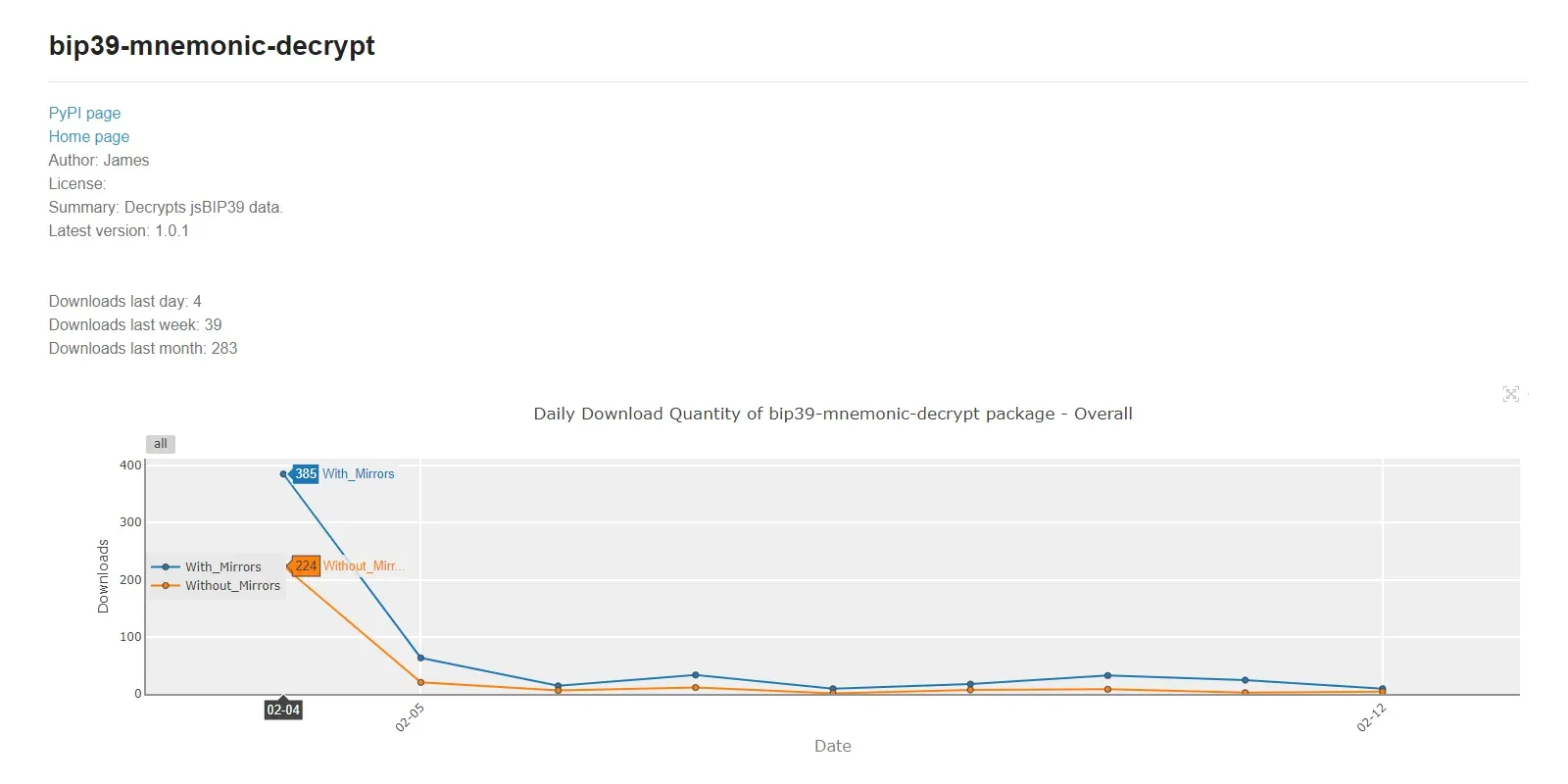Open the PyPI page link
The width and height of the screenshot is (1568, 784).
(x=84, y=113)
